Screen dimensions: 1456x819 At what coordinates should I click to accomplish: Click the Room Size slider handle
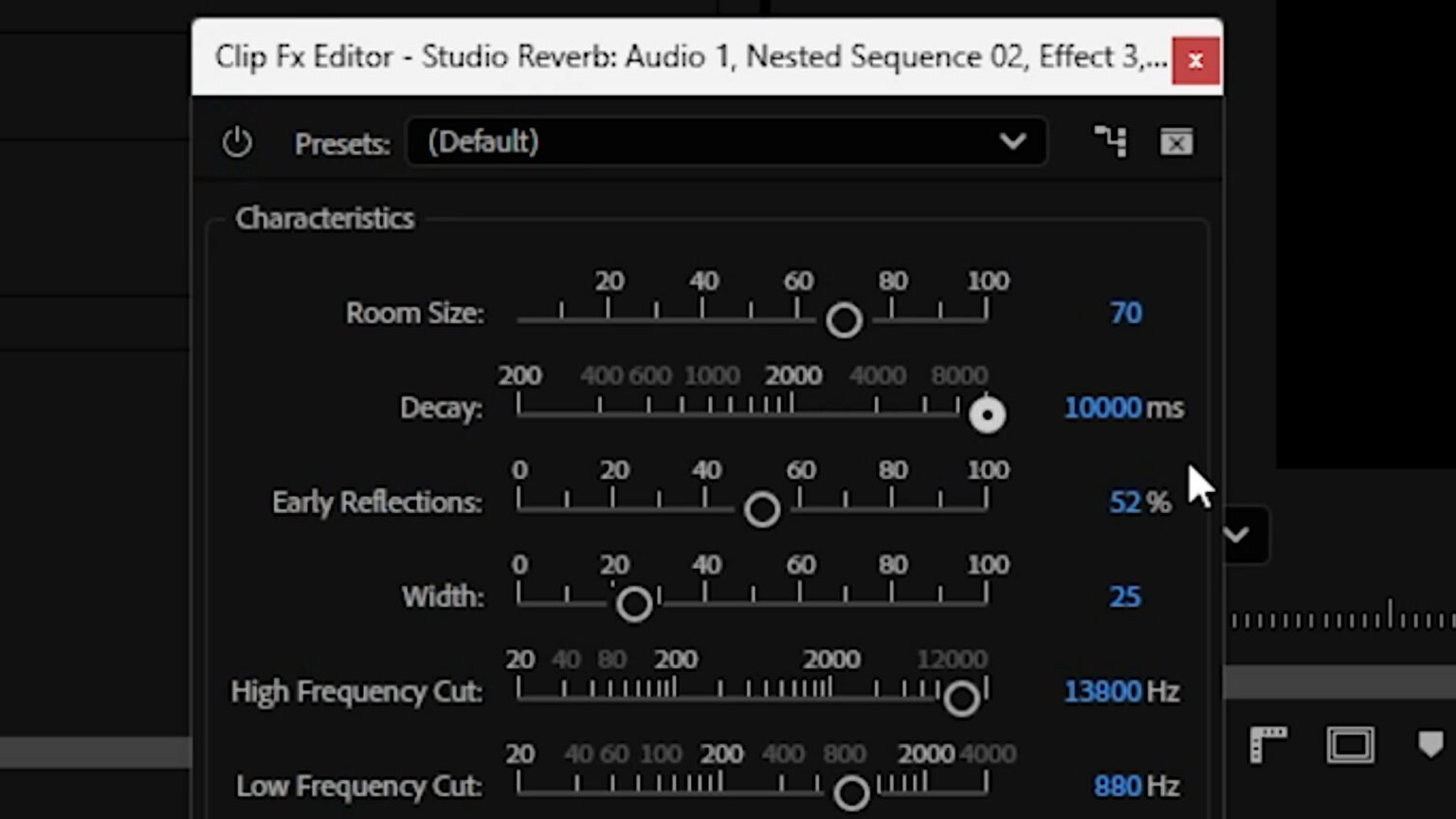point(844,319)
